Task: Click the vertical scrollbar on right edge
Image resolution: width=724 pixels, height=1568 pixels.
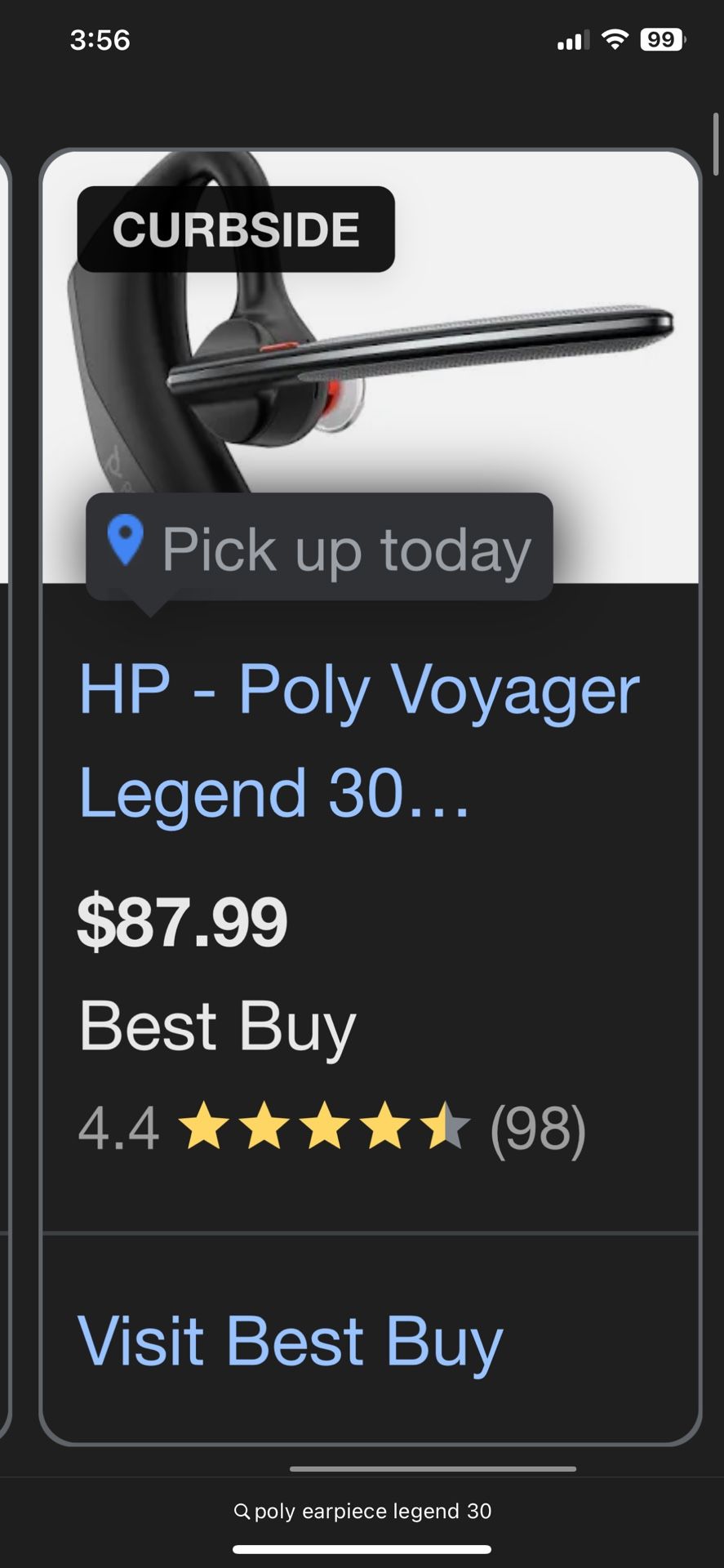Action: [716, 145]
